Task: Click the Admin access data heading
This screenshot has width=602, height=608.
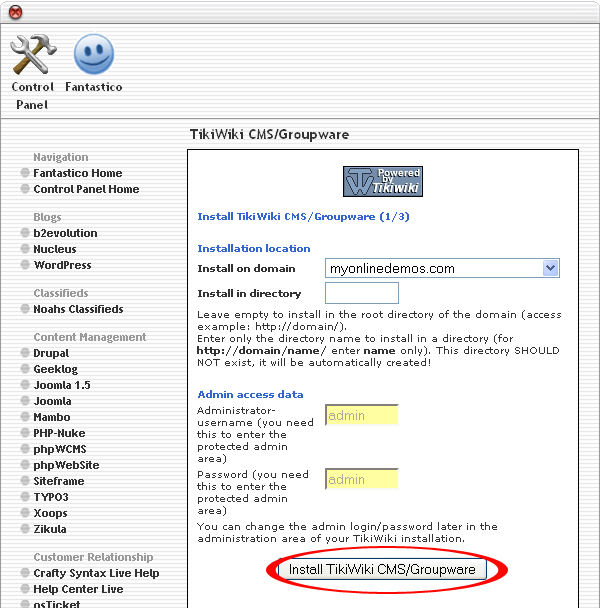Action: pyautogui.click(x=250, y=394)
